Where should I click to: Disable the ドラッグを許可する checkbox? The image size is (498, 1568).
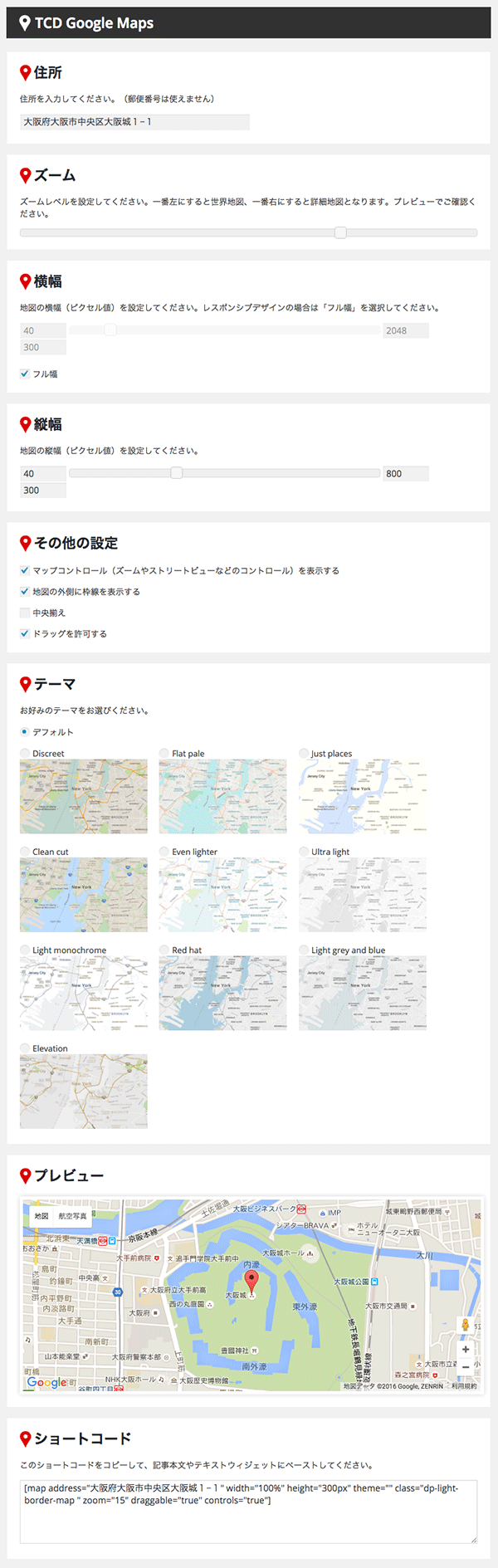25,633
